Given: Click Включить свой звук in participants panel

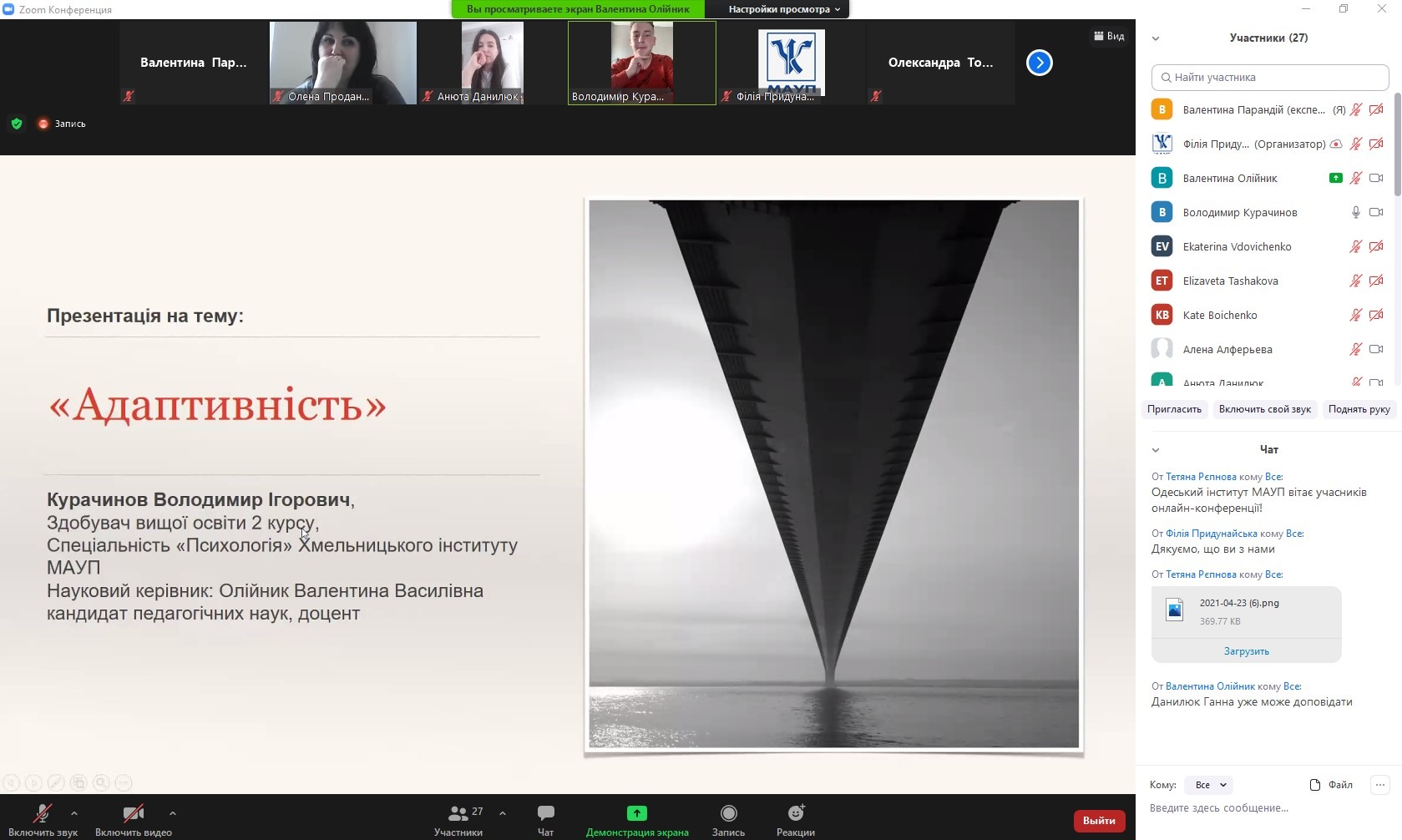Looking at the screenshot, I should tap(1264, 409).
